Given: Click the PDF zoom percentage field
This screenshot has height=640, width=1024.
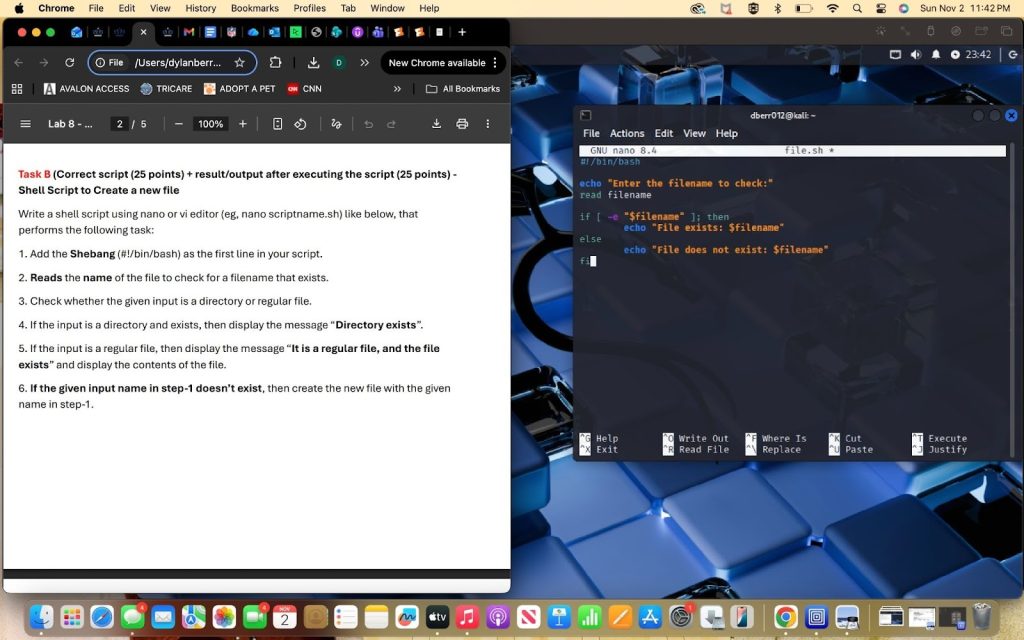Looking at the screenshot, I should pyautogui.click(x=210, y=124).
